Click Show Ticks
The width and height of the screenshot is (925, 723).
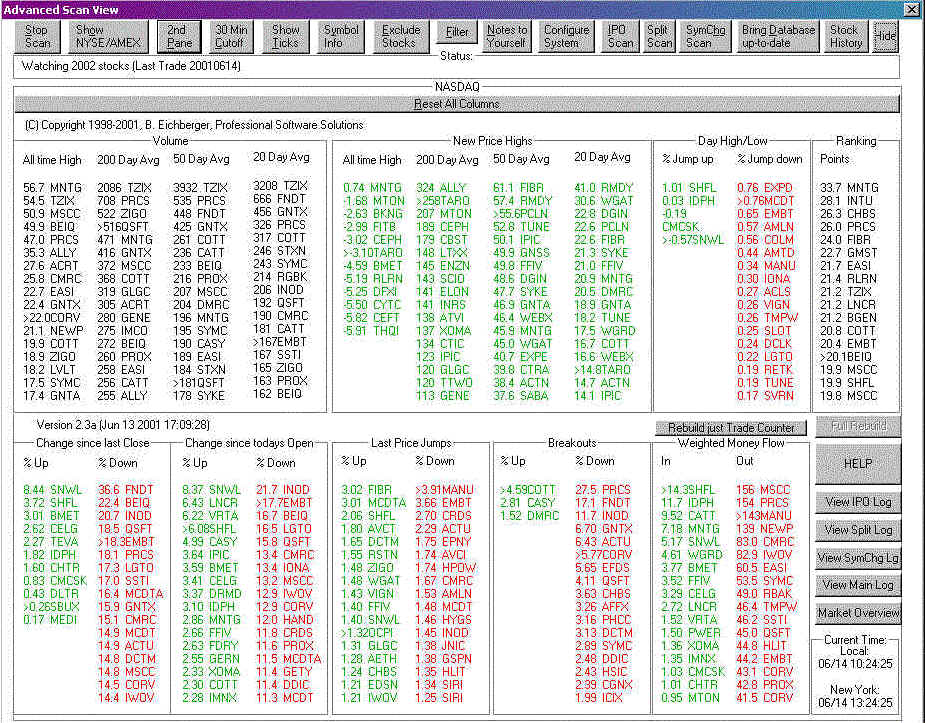click(286, 37)
